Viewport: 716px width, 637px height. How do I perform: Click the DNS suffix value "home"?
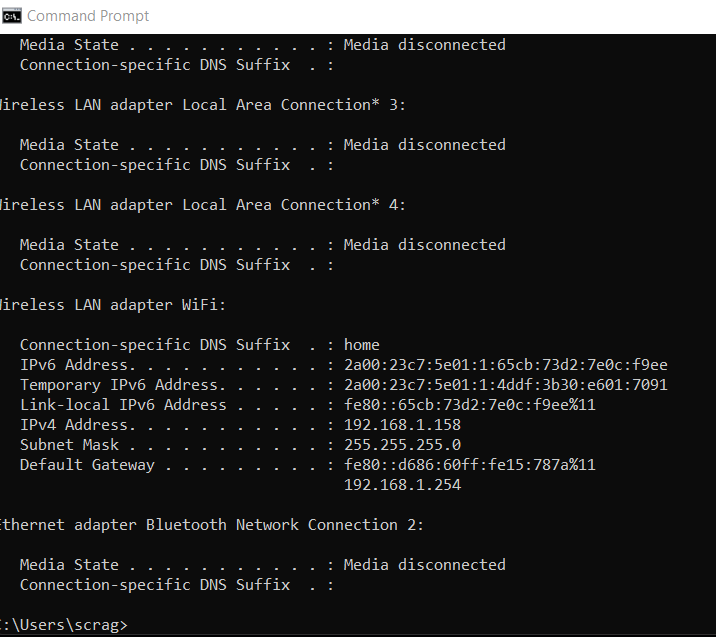coord(362,345)
